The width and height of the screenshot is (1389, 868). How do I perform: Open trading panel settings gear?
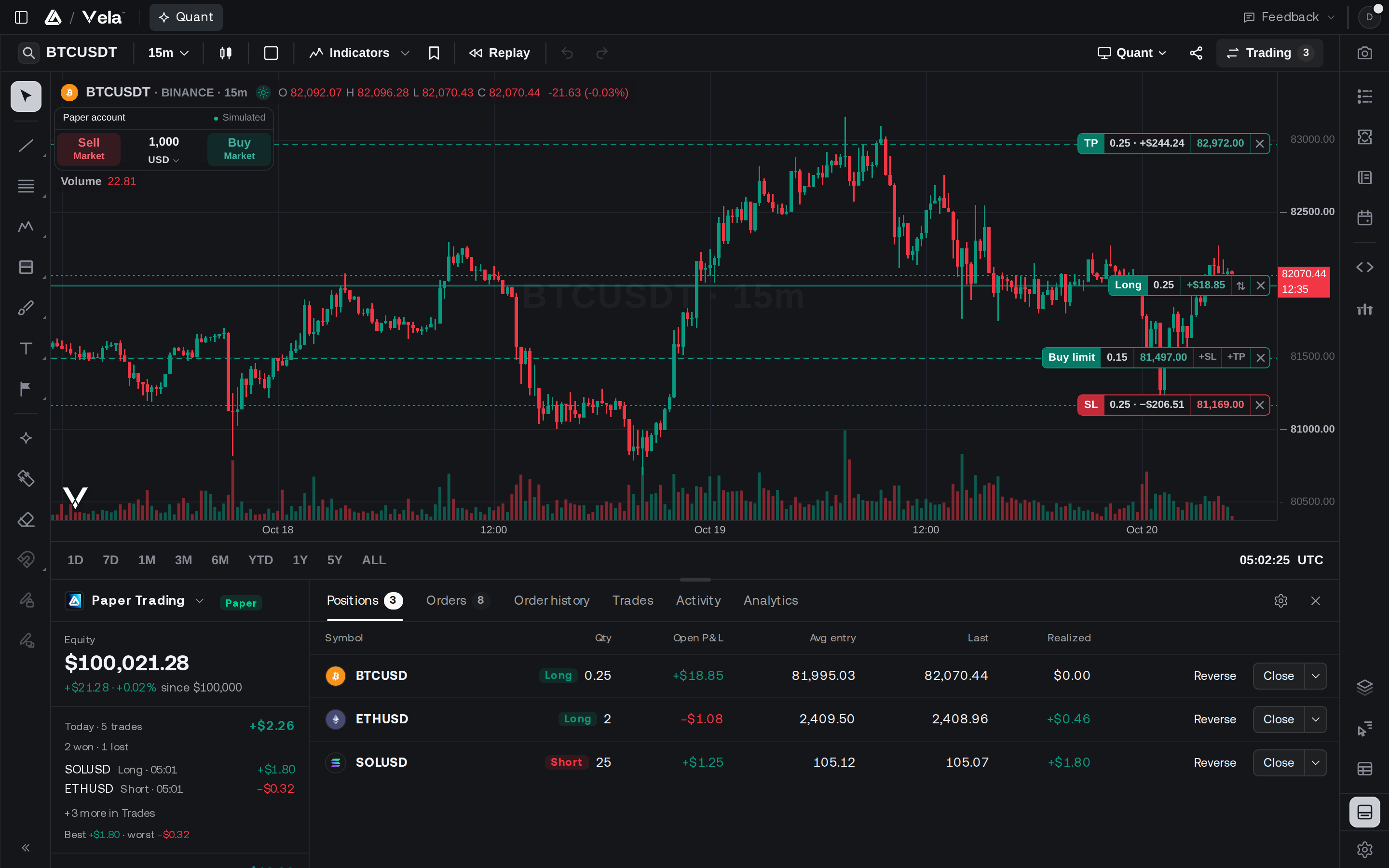point(1280,600)
